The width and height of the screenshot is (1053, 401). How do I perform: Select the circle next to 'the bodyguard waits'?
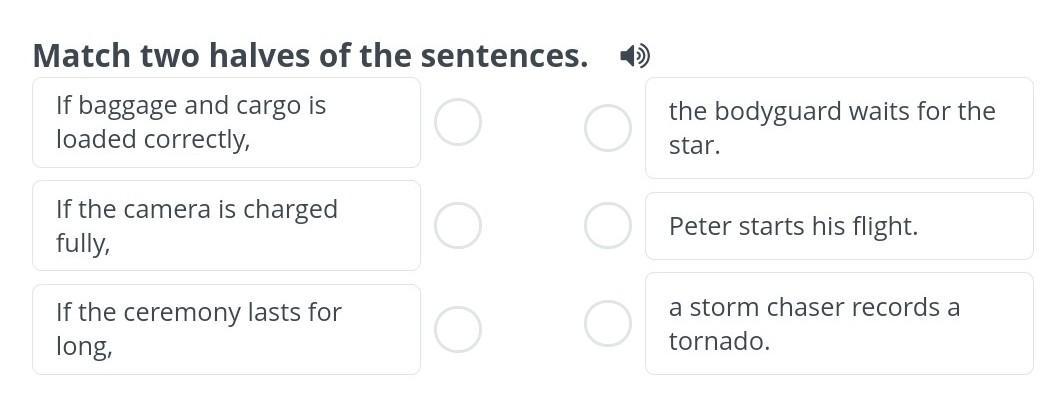607,128
